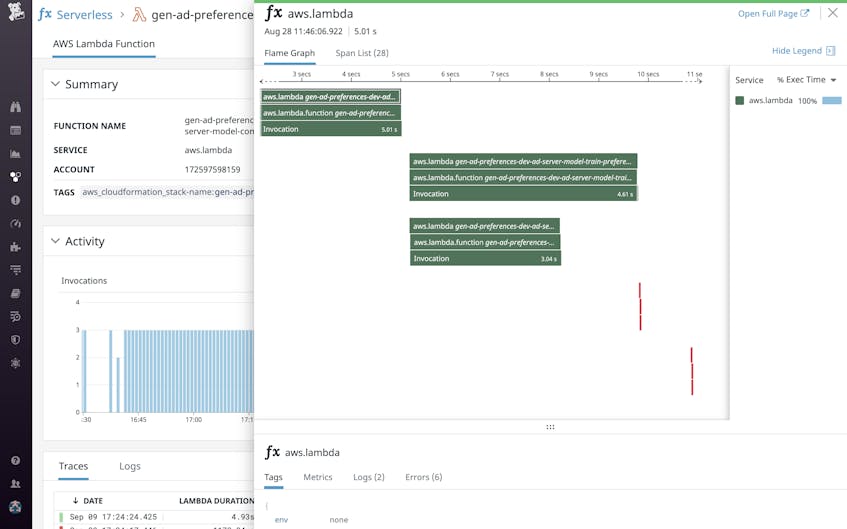Image resolution: width=847 pixels, height=529 pixels.
Task: Select the AWS Lambda Function tab
Action: 104,44
